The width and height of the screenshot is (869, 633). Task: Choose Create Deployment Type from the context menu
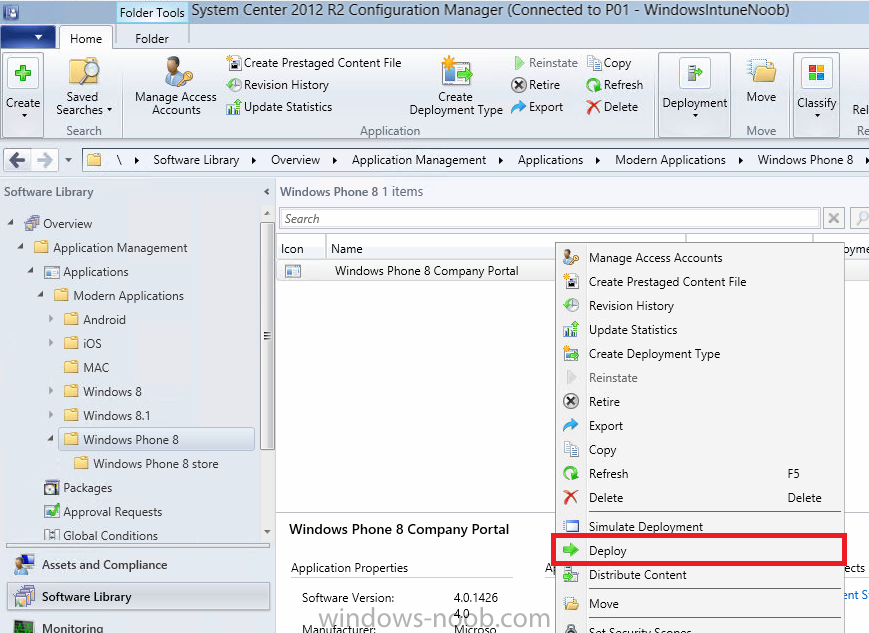click(x=699, y=354)
